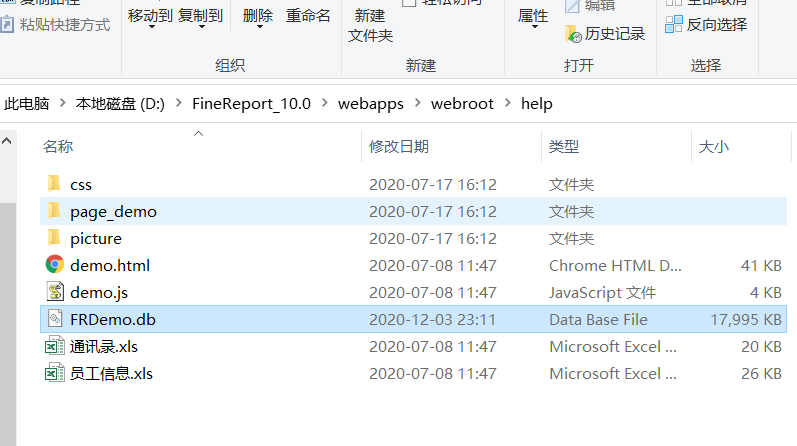Expand the breadcrumb arrow after 本地磁盘 (D:)

pos(178,103)
